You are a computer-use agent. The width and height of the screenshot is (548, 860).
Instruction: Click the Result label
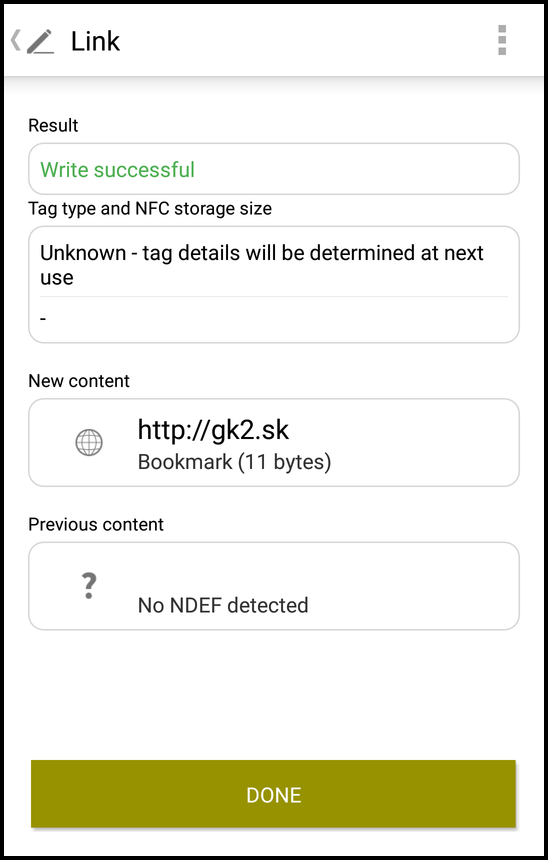pyautogui.click(x=53, y=125)
